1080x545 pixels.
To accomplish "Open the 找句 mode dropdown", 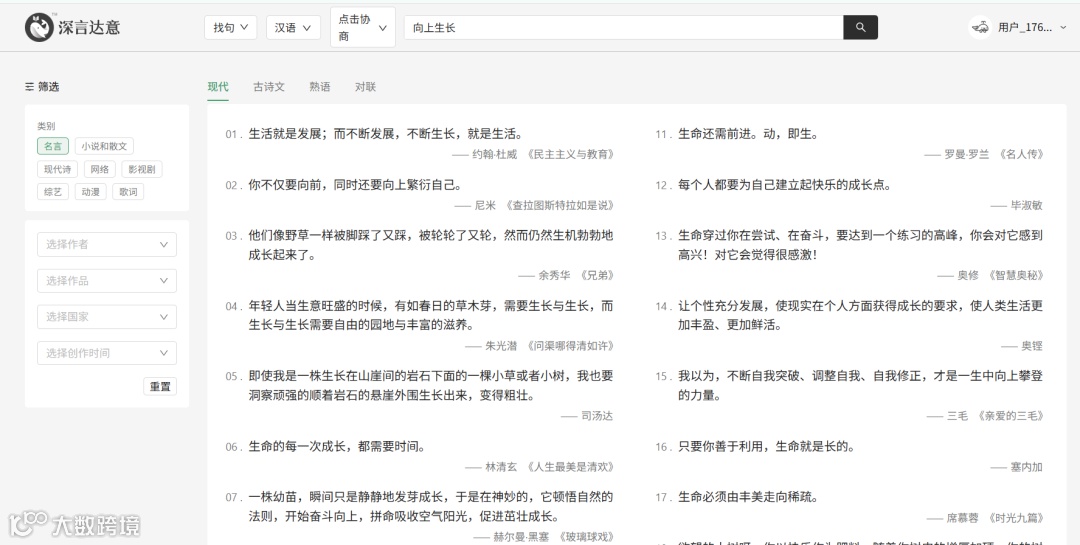I will tap(231, 28).
